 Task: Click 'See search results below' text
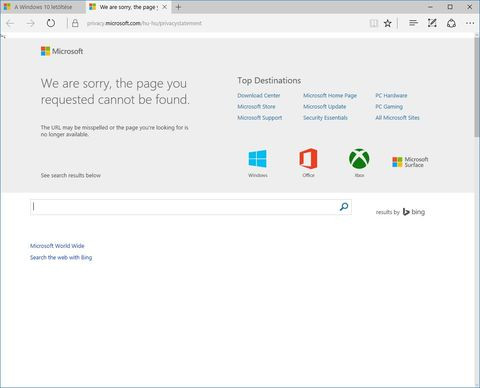71,175
